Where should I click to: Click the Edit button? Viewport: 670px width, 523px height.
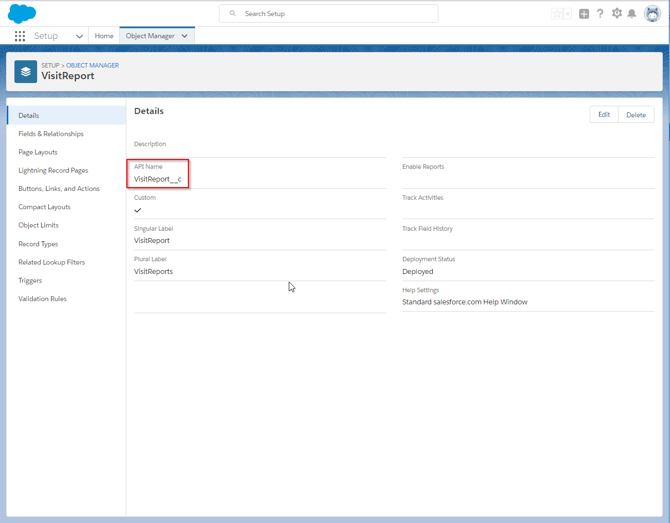pyautogui.click(x=604, y=115)
